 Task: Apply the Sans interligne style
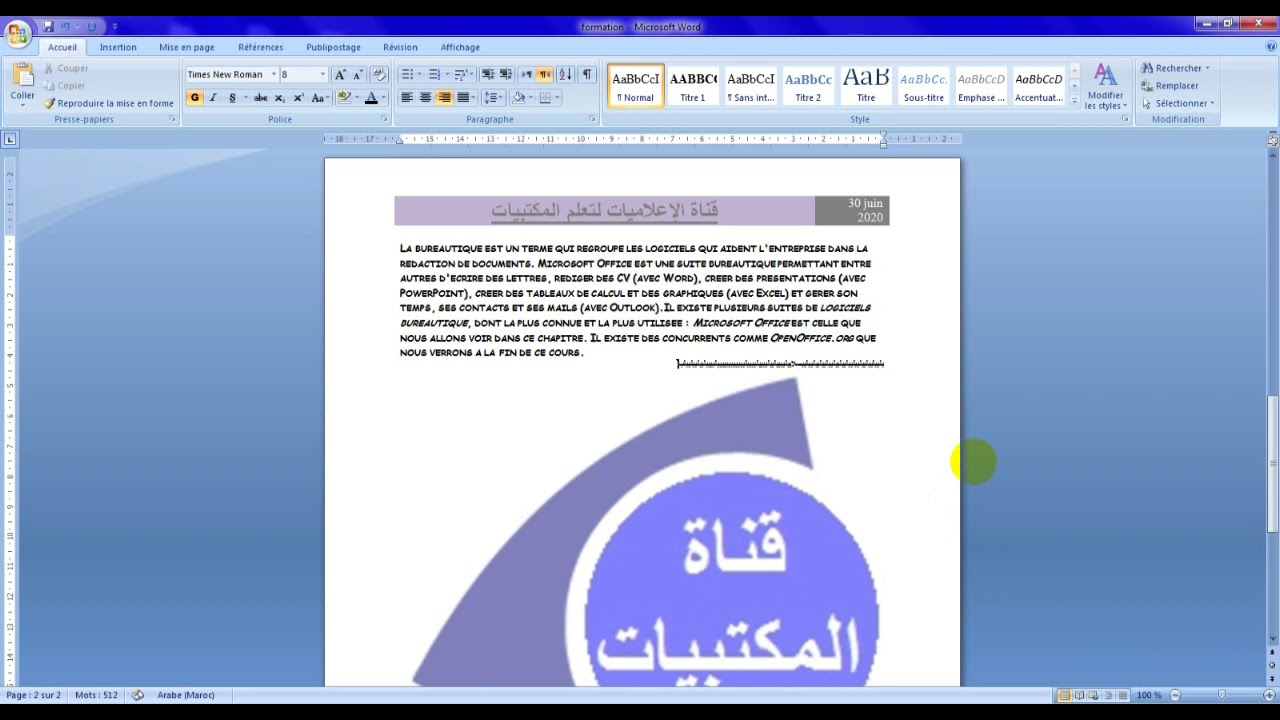point(751,86)
